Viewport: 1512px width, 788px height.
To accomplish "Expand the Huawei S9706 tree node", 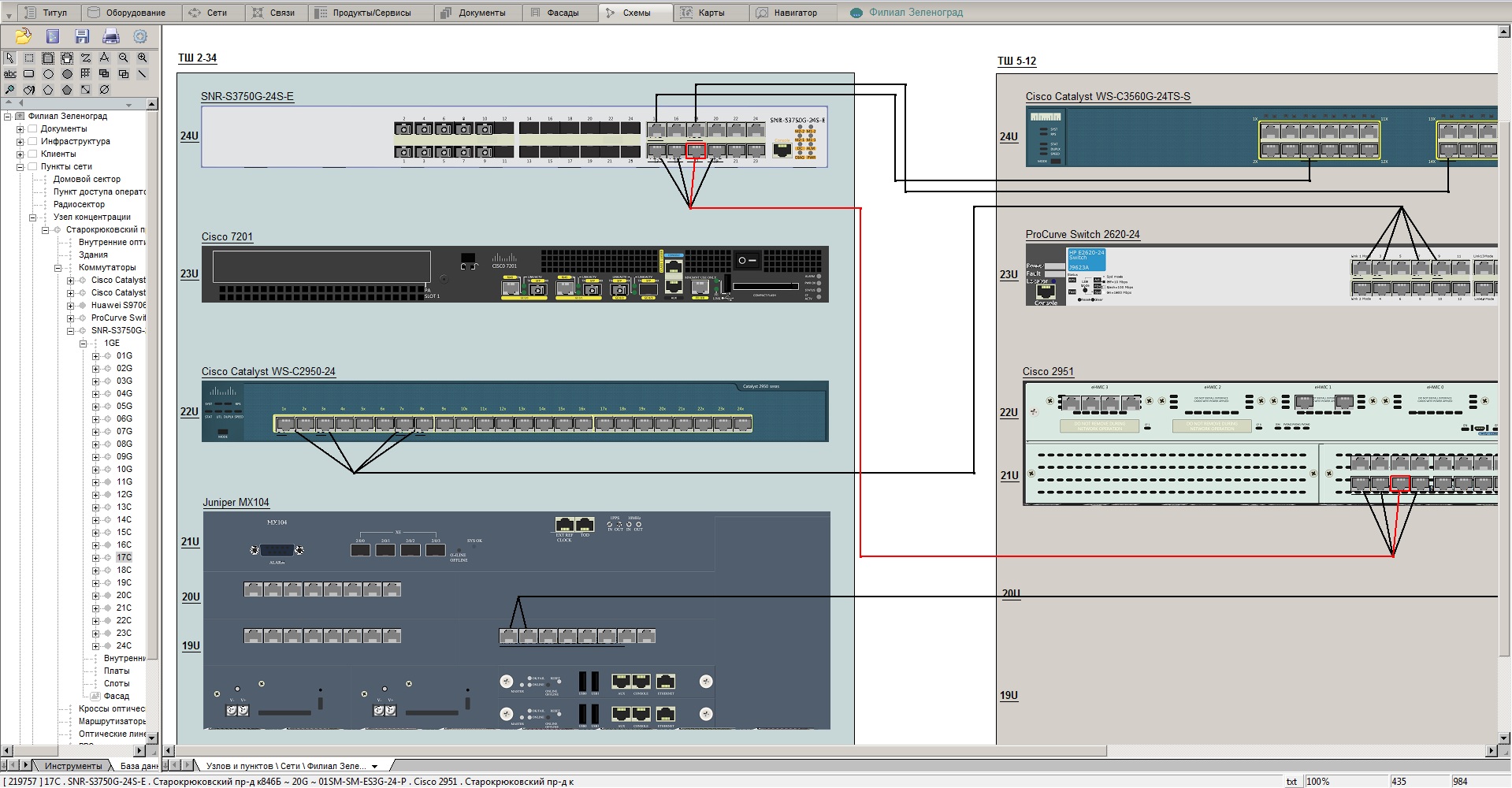I will click(70, 305).
